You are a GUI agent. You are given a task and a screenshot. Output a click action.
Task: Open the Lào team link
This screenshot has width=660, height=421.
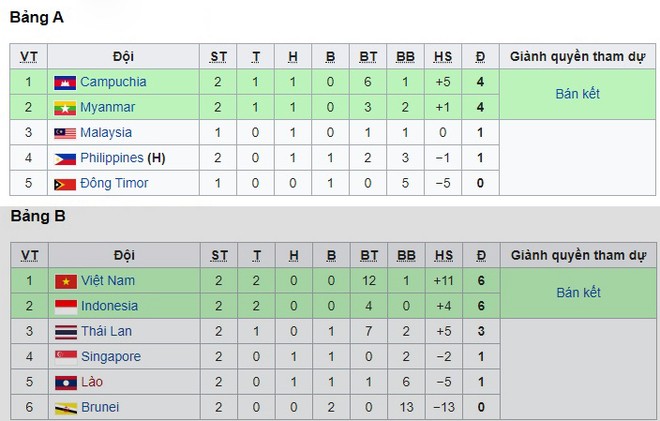[x=92, y=381]
